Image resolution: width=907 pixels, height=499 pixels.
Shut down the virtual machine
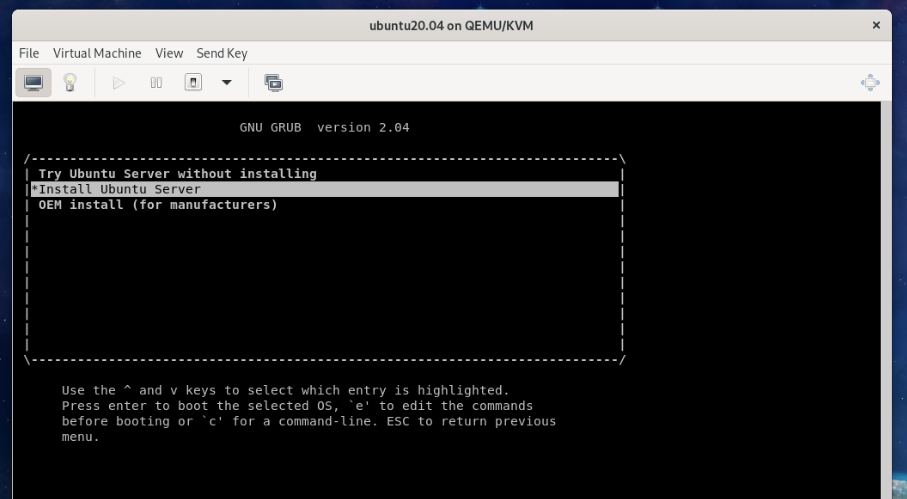pos(193,83)
